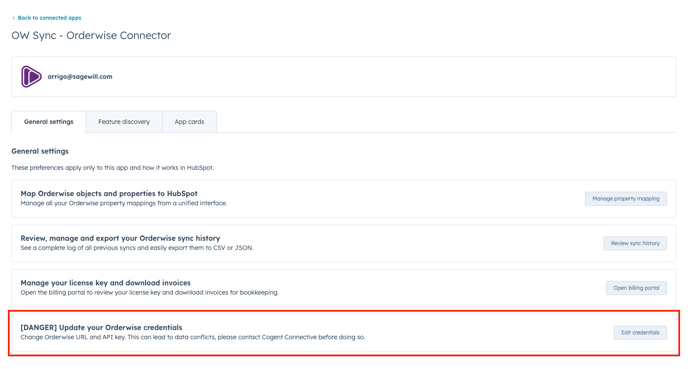Open the App cards tab
Viewport: 688px width, 369px height.
[x=190, y=122]
